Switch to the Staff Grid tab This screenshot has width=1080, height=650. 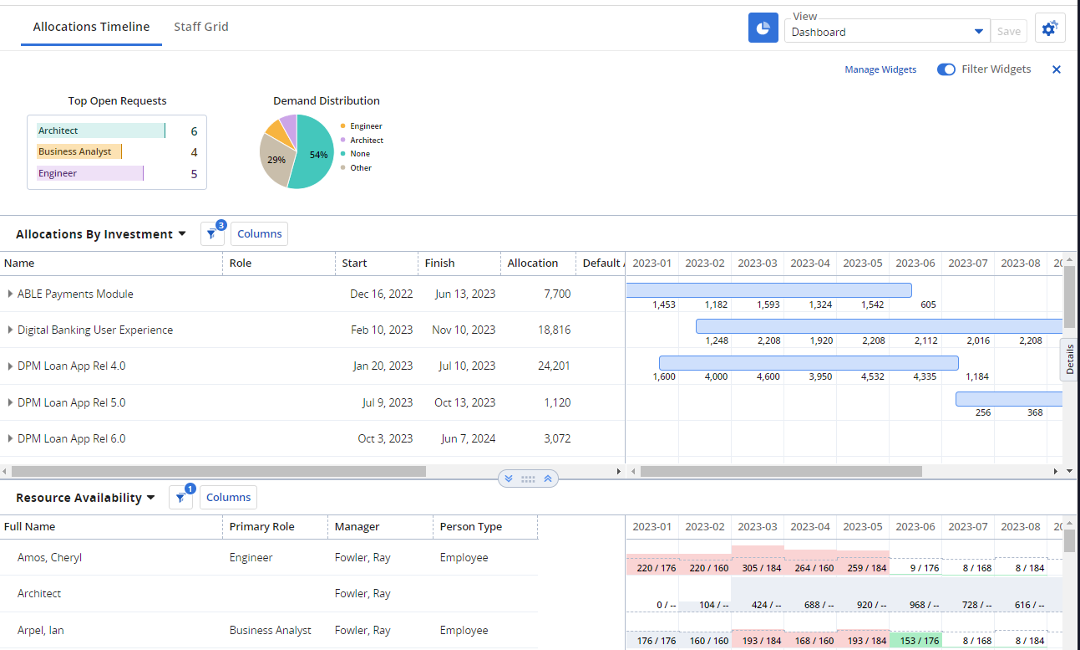click(x=201, y=27)
